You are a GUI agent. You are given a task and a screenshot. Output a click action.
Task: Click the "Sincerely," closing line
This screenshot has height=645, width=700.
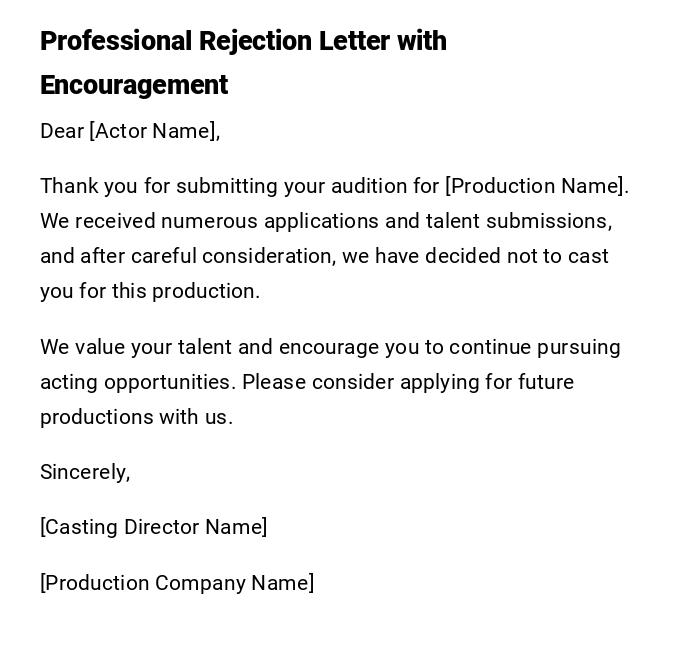tap(85, 472)
